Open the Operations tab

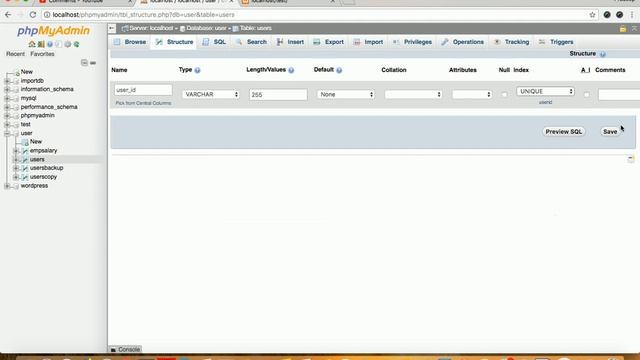point(462,42)
